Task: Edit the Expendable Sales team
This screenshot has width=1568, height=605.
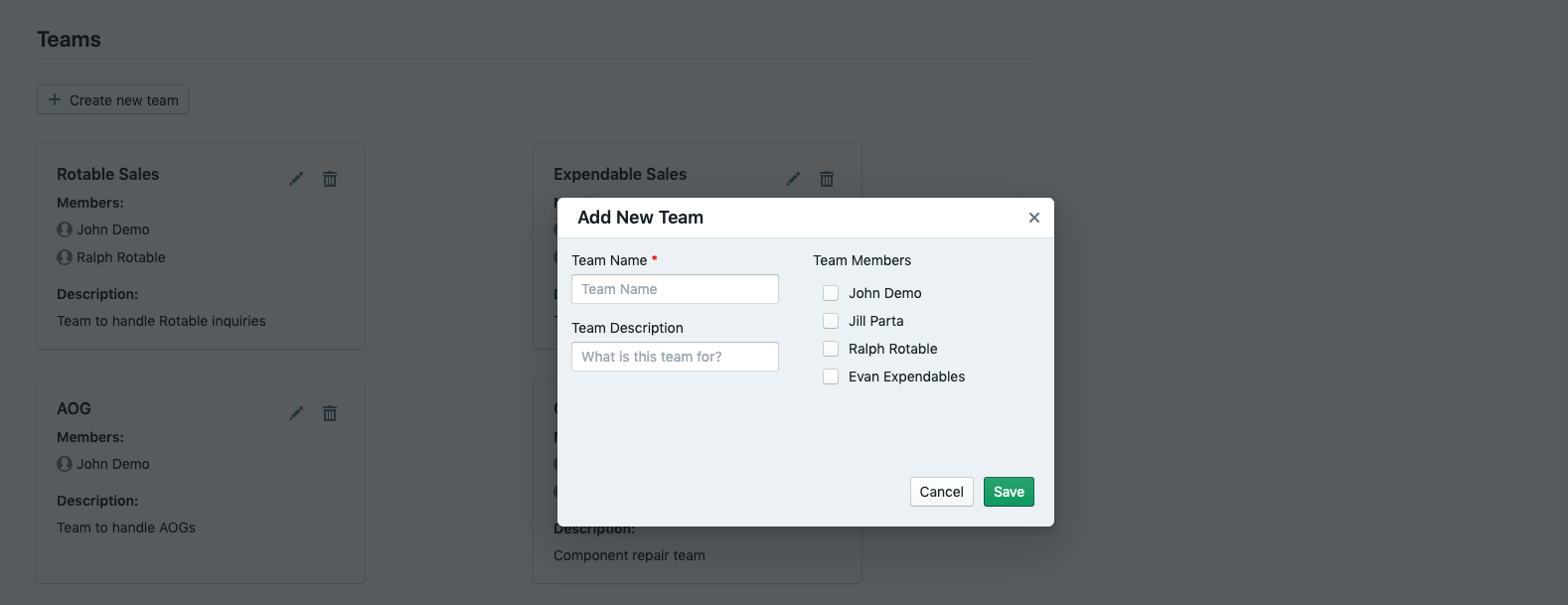Action: point(793,179)
